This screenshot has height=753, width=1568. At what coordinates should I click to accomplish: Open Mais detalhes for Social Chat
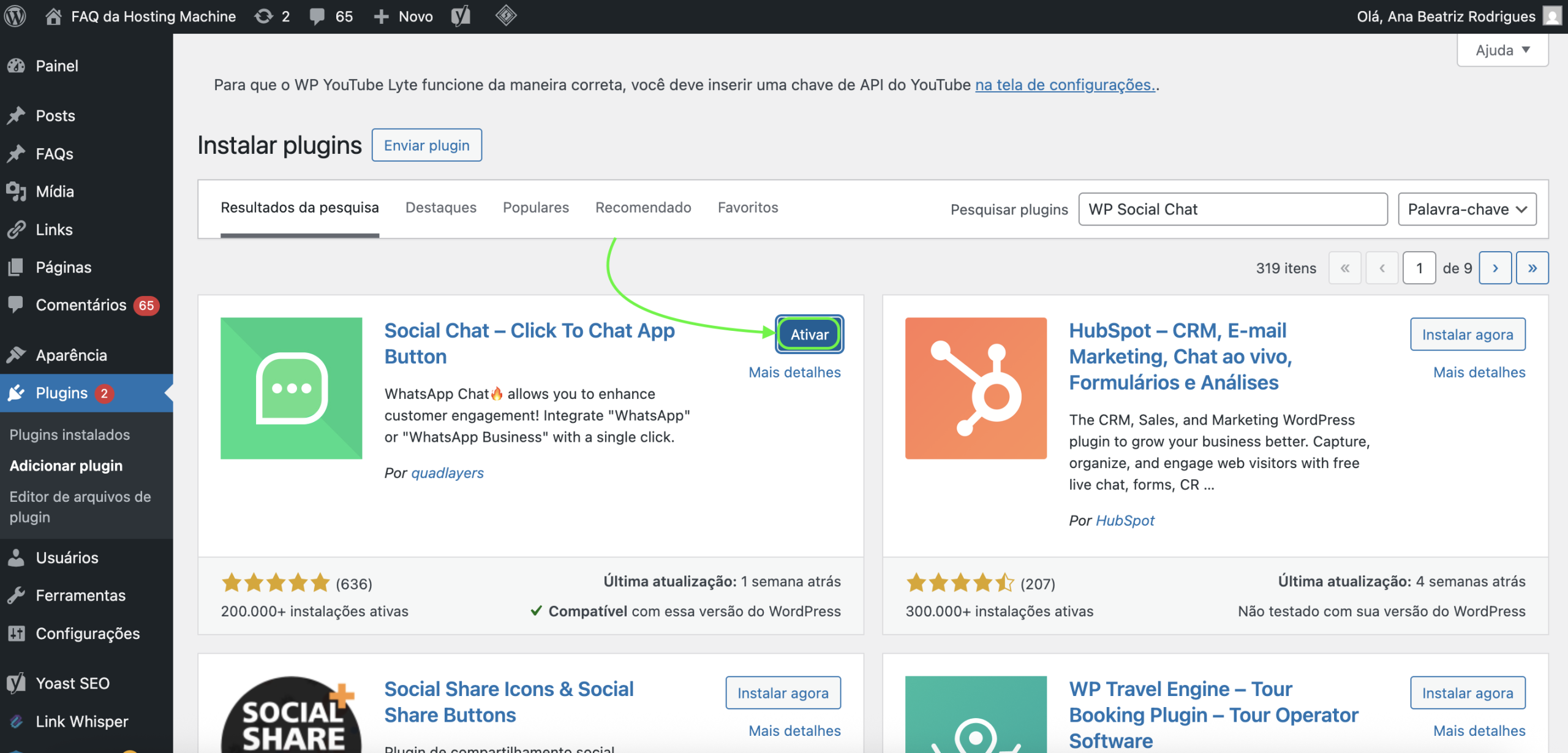tap(794, 372)
